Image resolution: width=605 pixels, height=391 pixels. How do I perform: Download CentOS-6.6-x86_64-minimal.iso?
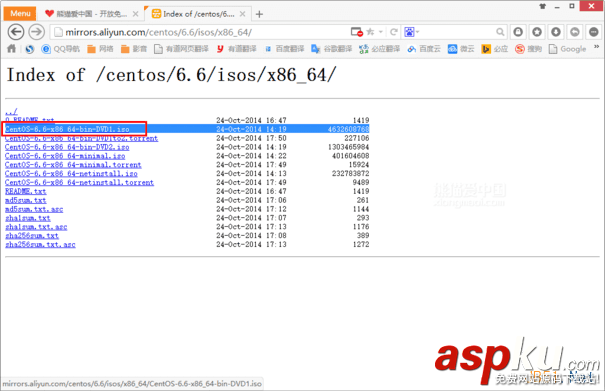[65, 156]
